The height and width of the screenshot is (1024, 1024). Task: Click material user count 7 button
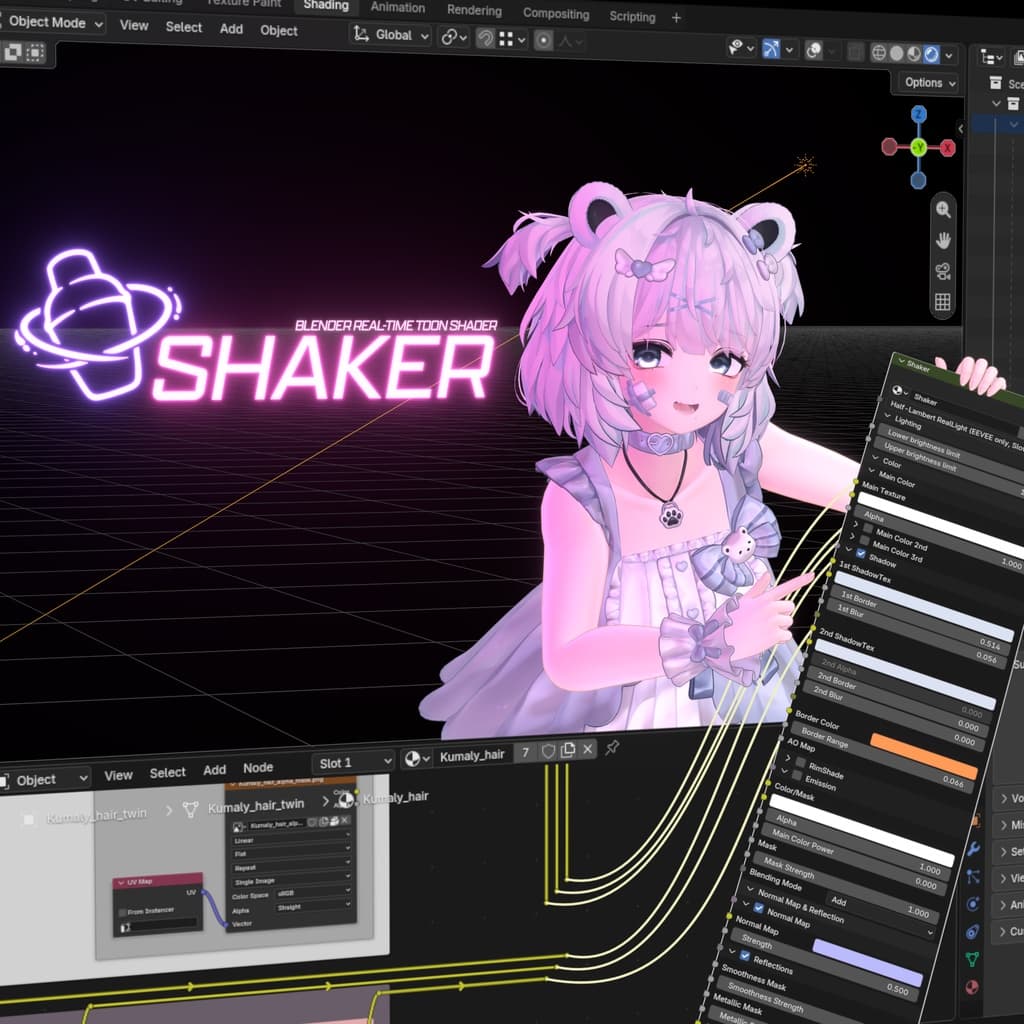pyautogui.click(x=525, y=753)
